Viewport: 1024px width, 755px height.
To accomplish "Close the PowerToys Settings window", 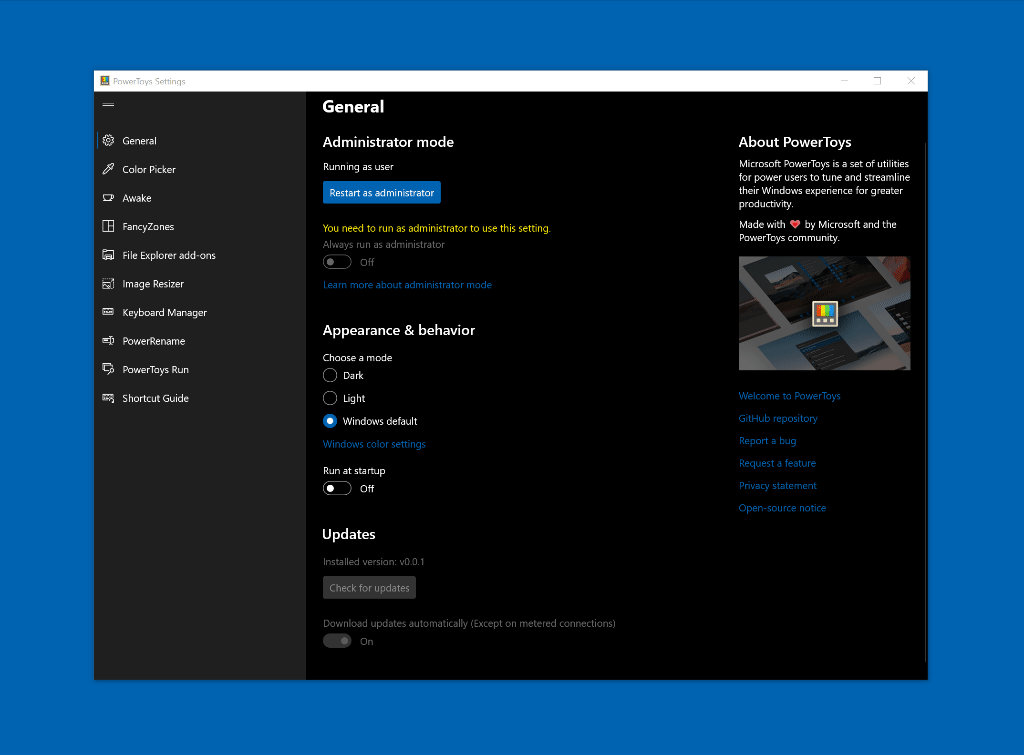I will click(911, 81).
